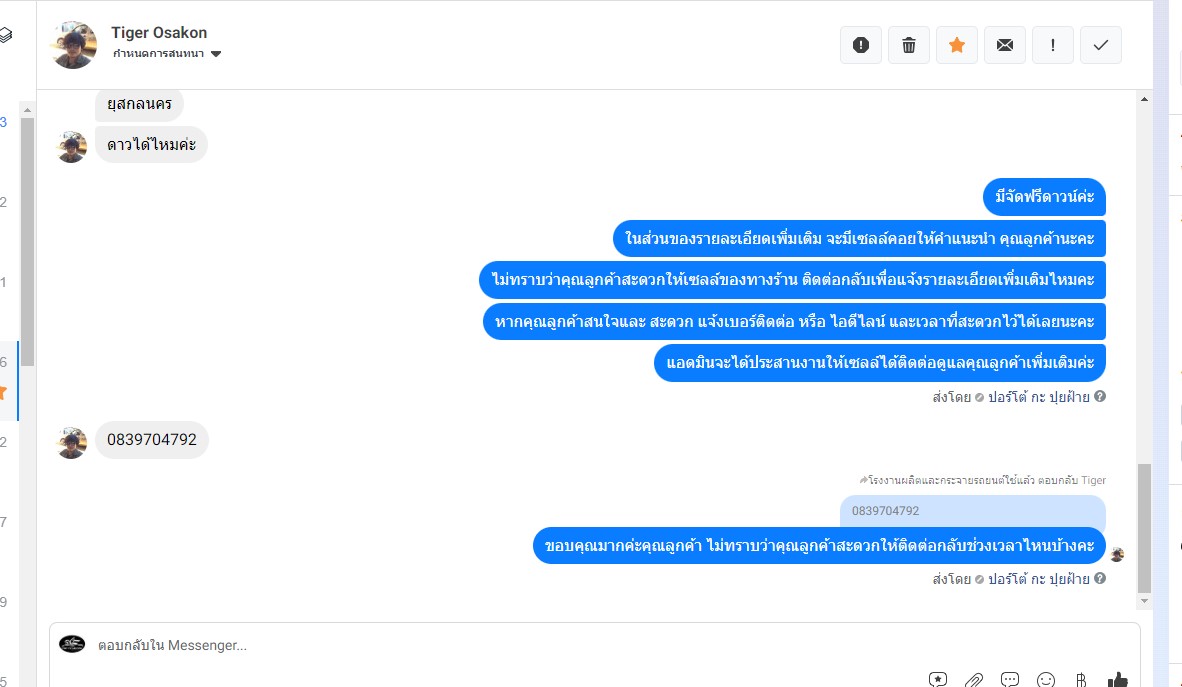Click the Baht payment request icon

(1081, 679)
